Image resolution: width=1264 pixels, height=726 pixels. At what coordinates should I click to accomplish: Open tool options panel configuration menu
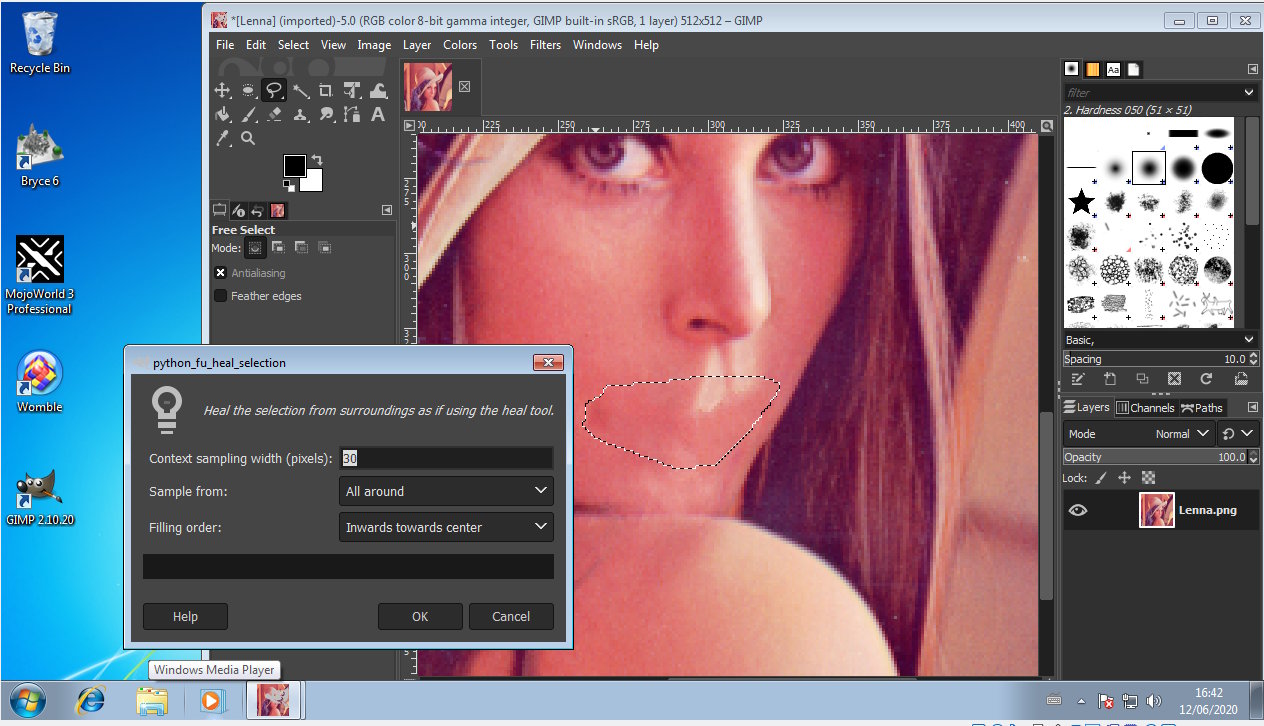click(387, 210)
